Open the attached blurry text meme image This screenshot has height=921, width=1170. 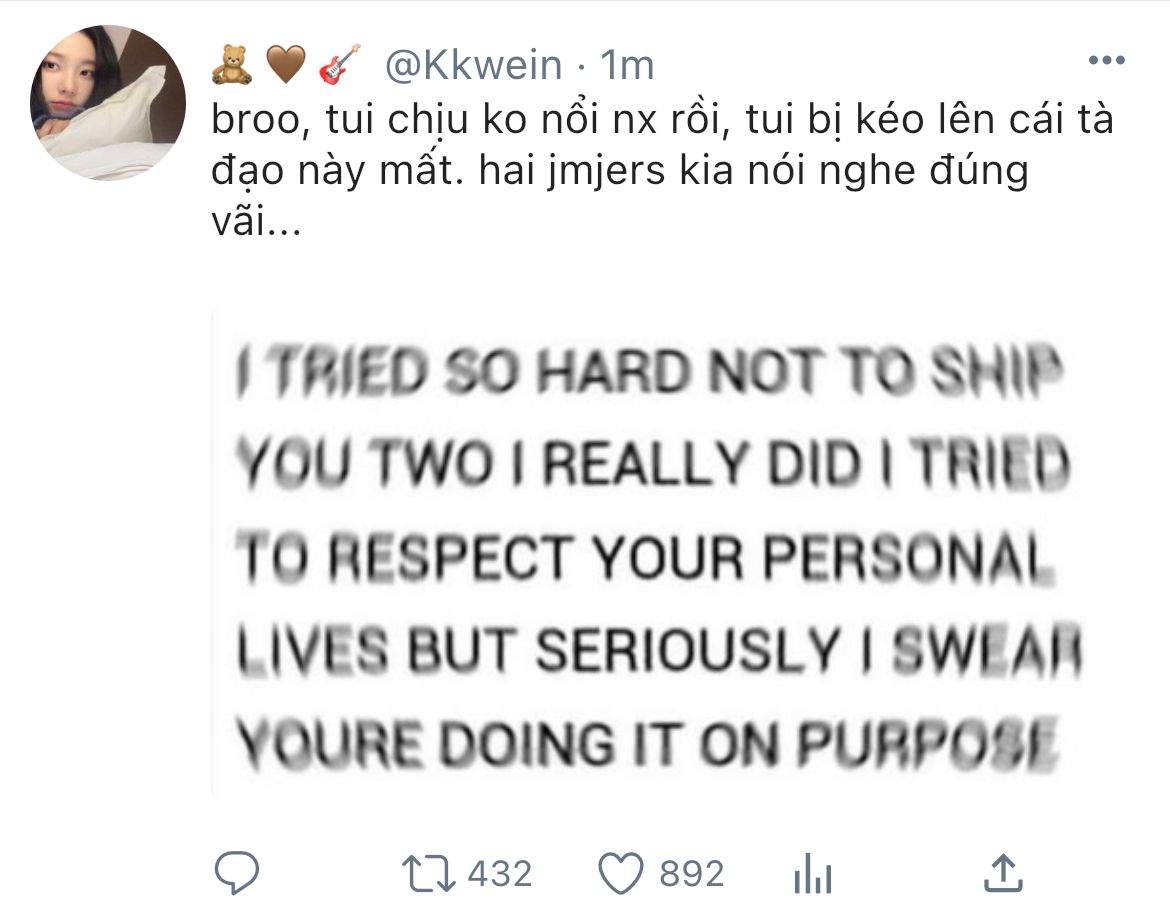654,552
